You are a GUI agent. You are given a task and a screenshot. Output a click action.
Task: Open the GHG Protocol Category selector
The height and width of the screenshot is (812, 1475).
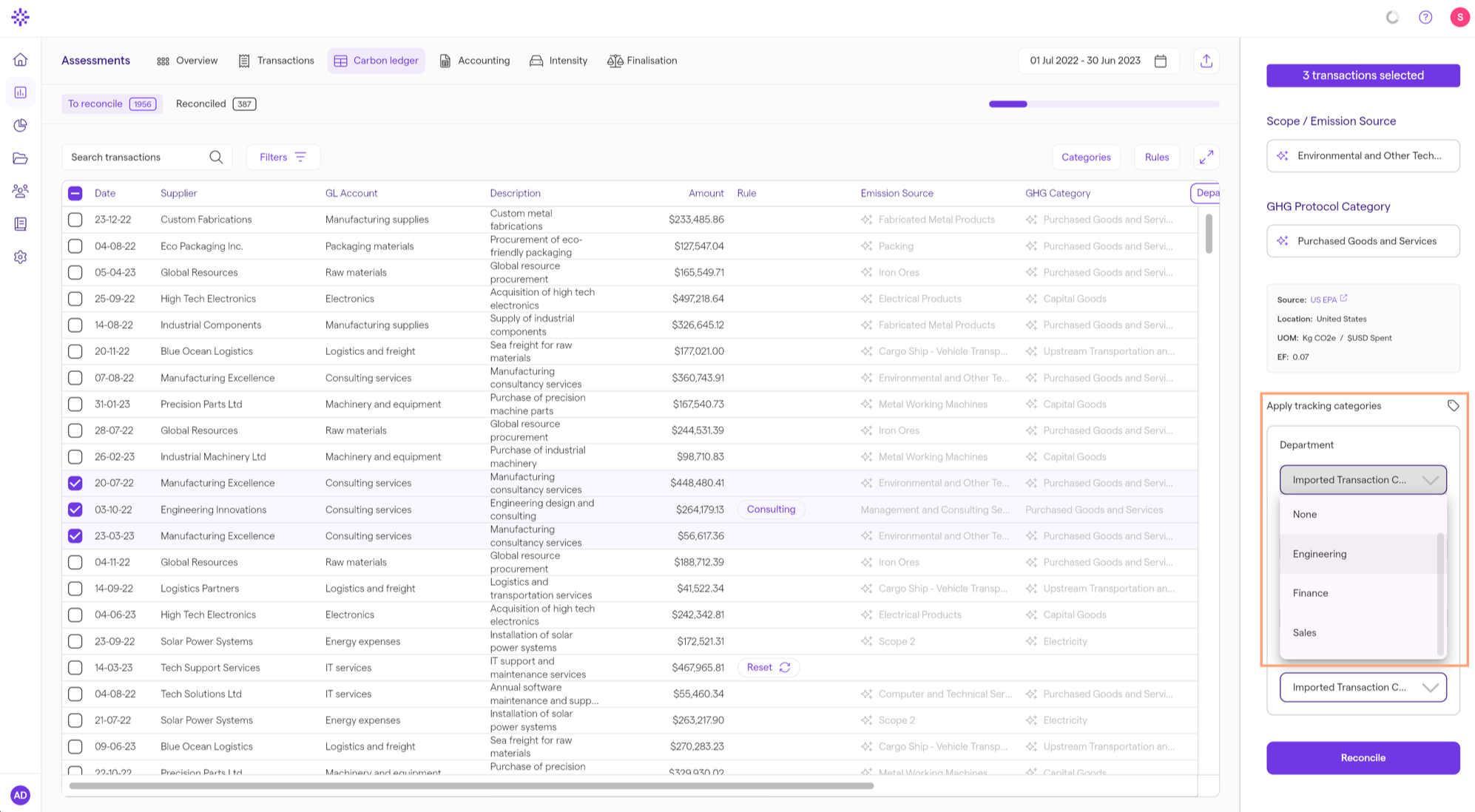pos(1363,241)
